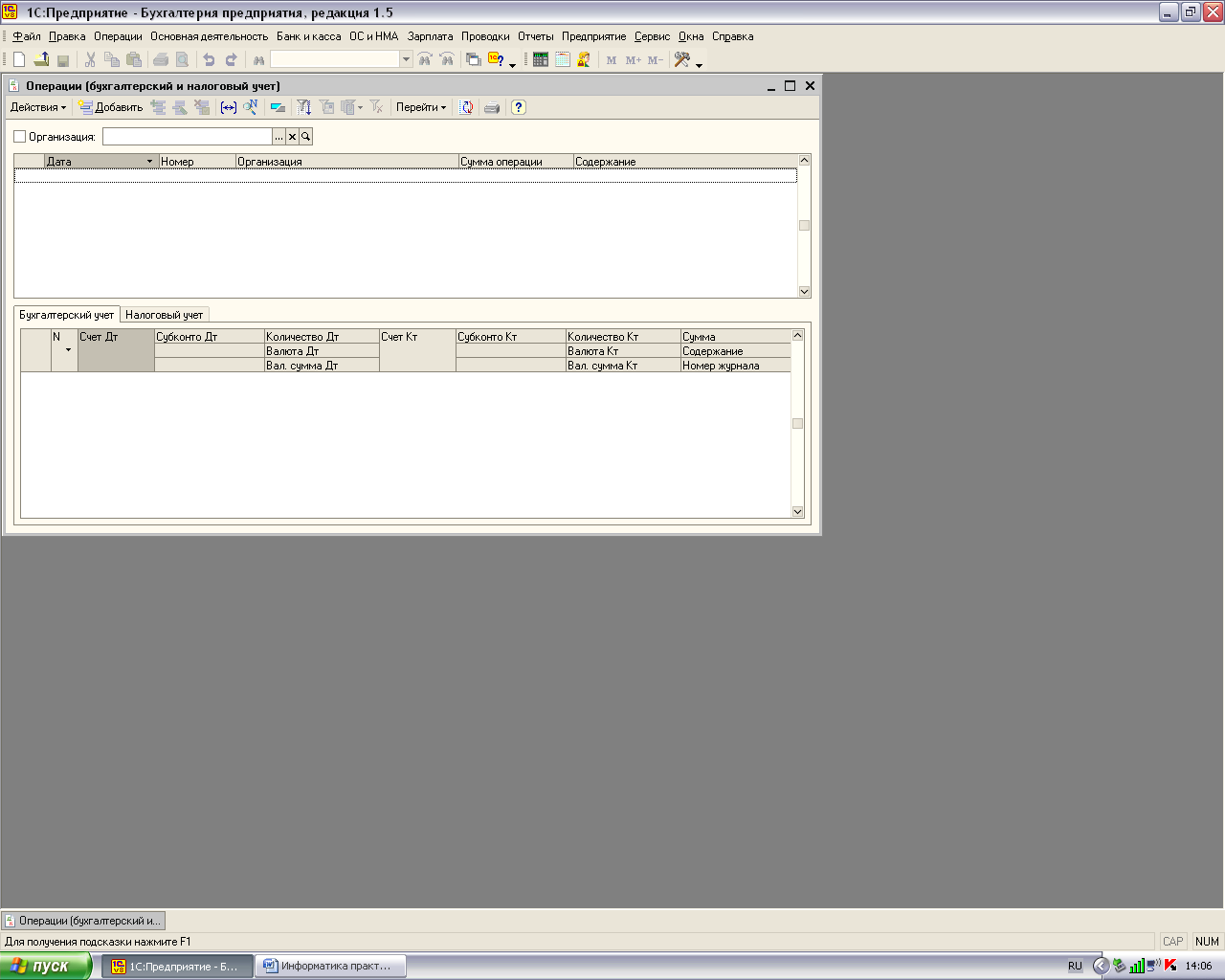Click scroll up arrow of operations list

(x=804, y=161)
